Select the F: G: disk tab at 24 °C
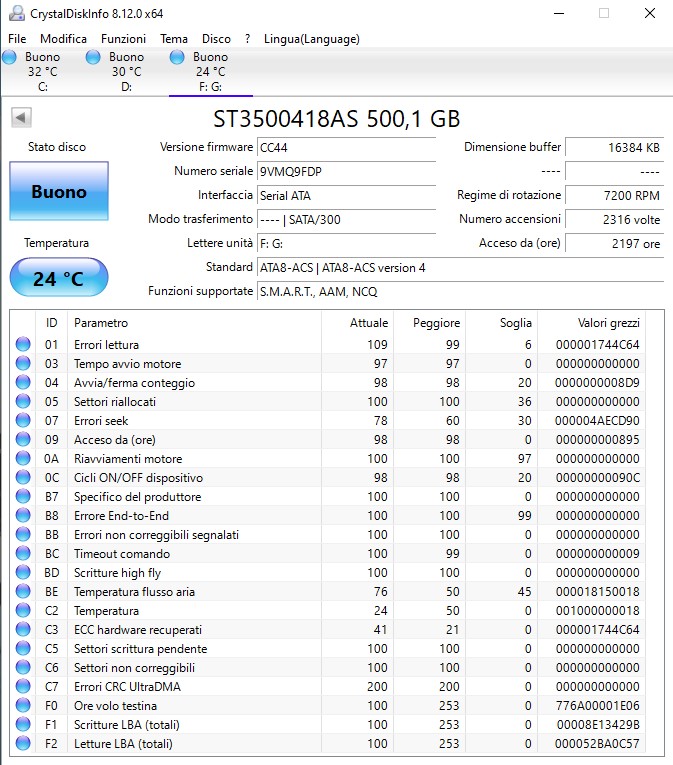This screenshot has height=765, width=673. point(210,72)
